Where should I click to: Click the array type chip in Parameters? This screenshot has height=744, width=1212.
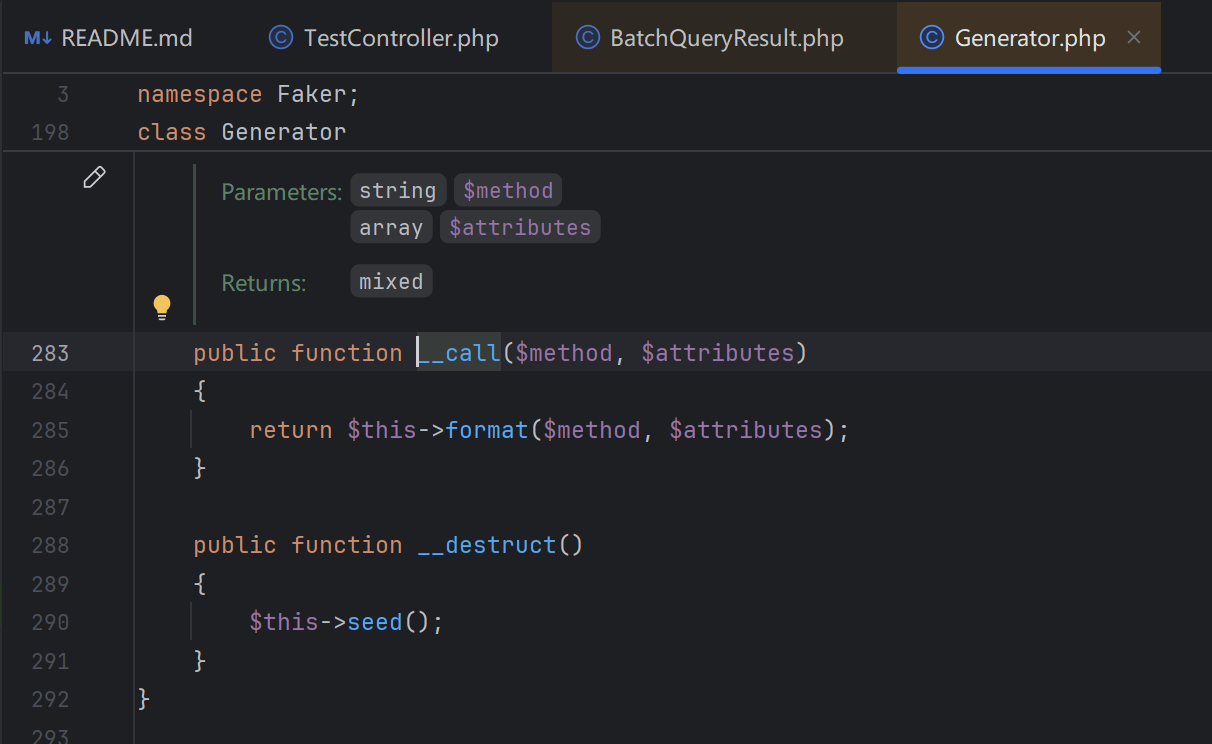tap(391, 227)
